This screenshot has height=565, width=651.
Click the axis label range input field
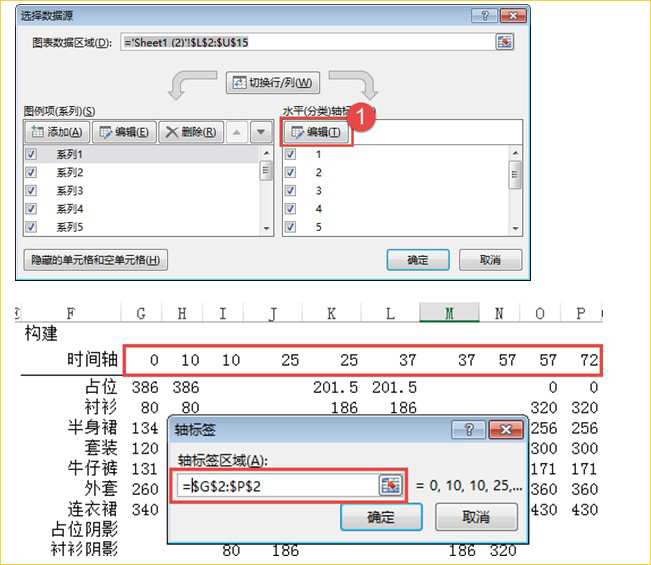pyautogui.click(x=278, y=485)
